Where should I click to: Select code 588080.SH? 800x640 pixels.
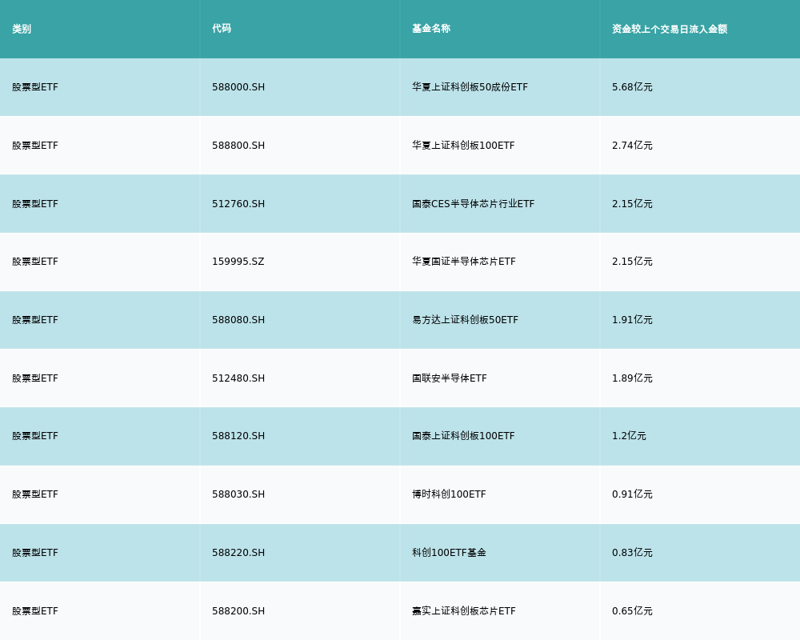point(238,319)
